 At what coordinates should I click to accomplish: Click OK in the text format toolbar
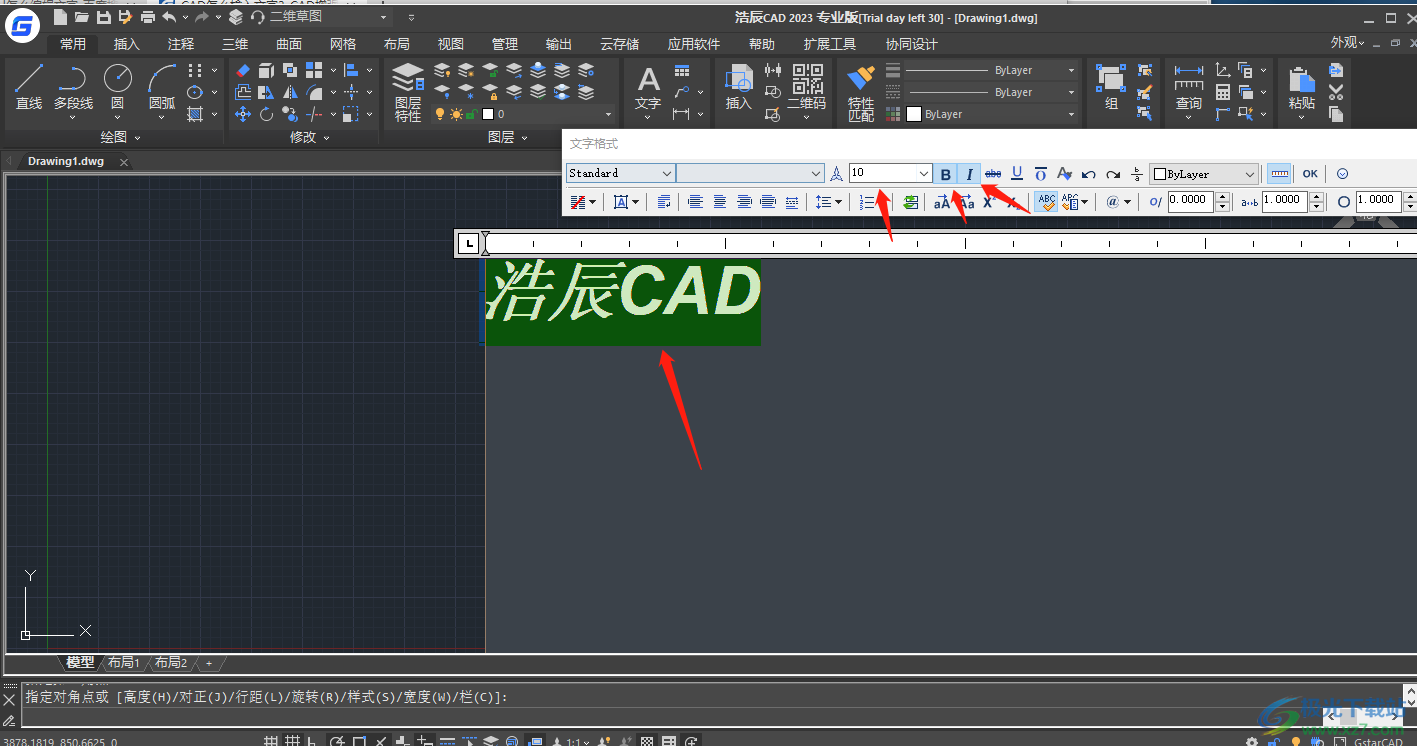click(x=1310, y=174)
